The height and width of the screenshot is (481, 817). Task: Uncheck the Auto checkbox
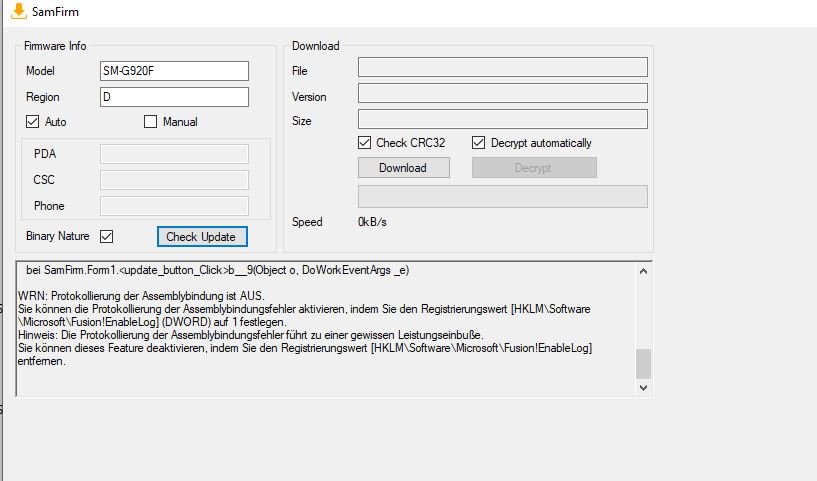(x=32, y=121)
